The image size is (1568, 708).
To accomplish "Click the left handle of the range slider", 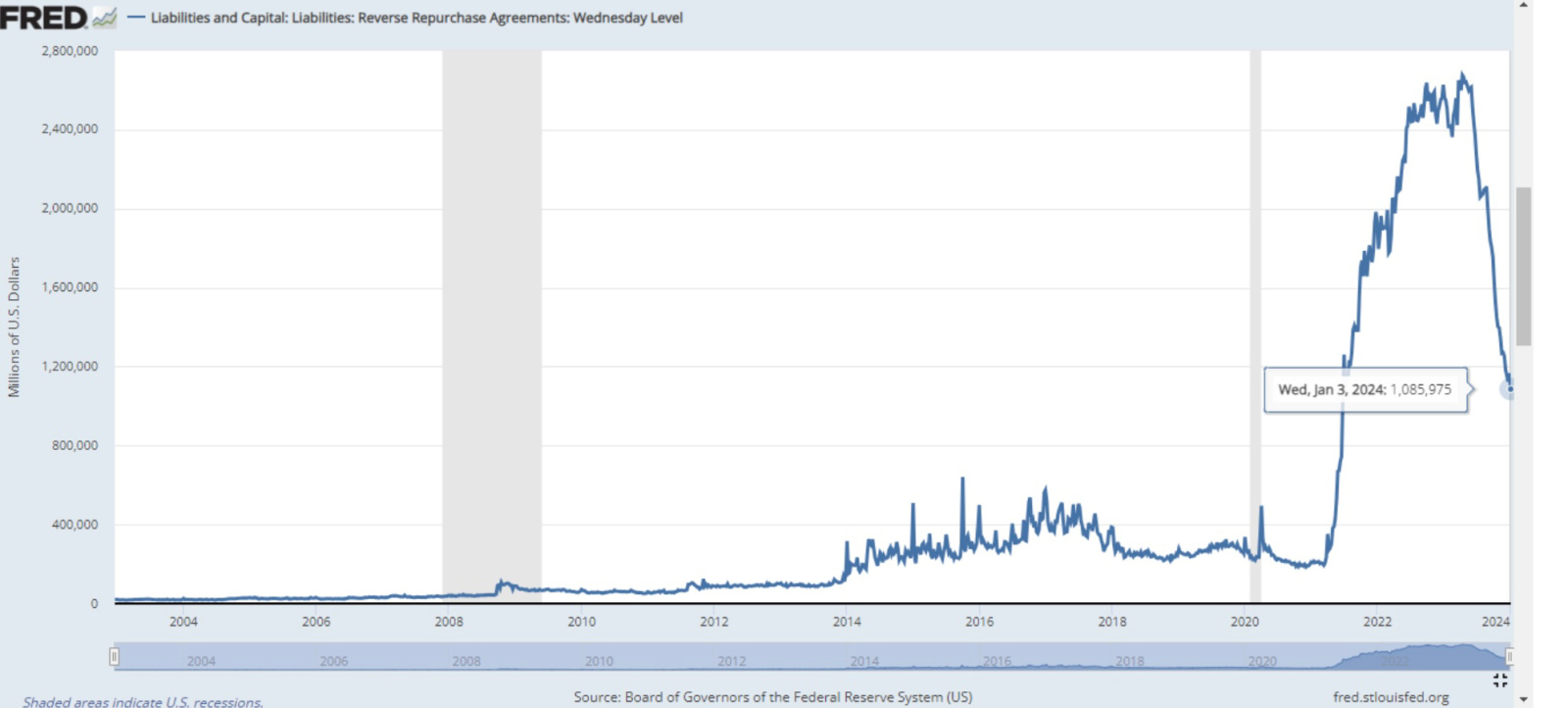I will pyautogui.click(x=115, y=656).
